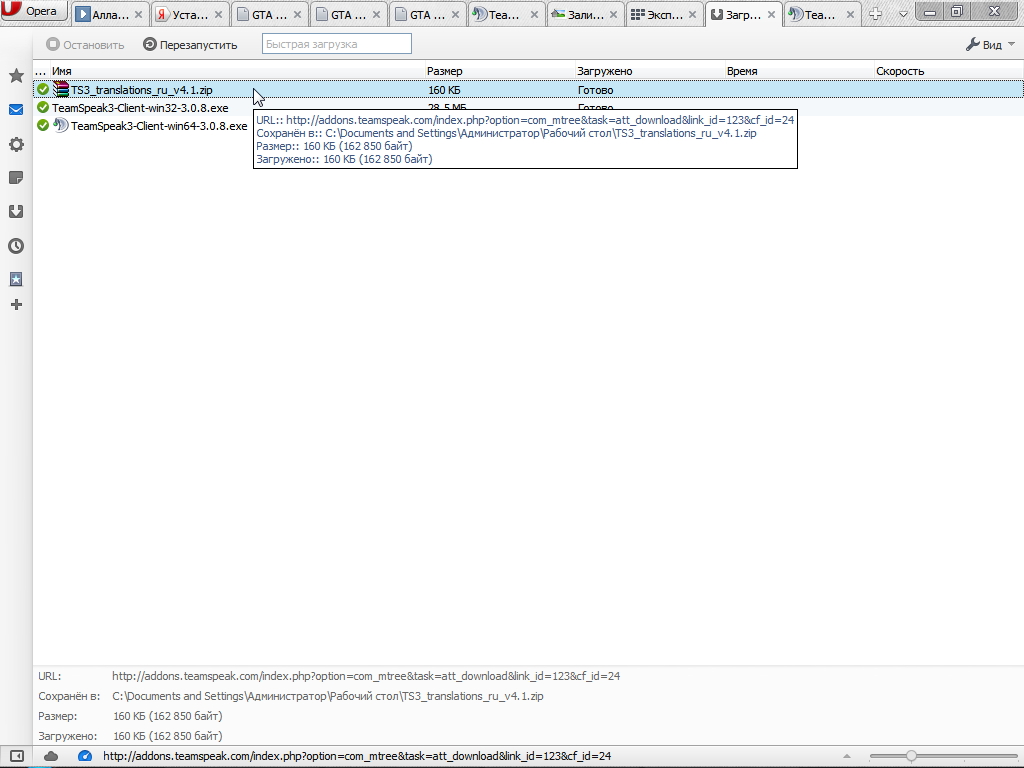Add a panel with sidebar plus icon

click(x=16, y=304)
